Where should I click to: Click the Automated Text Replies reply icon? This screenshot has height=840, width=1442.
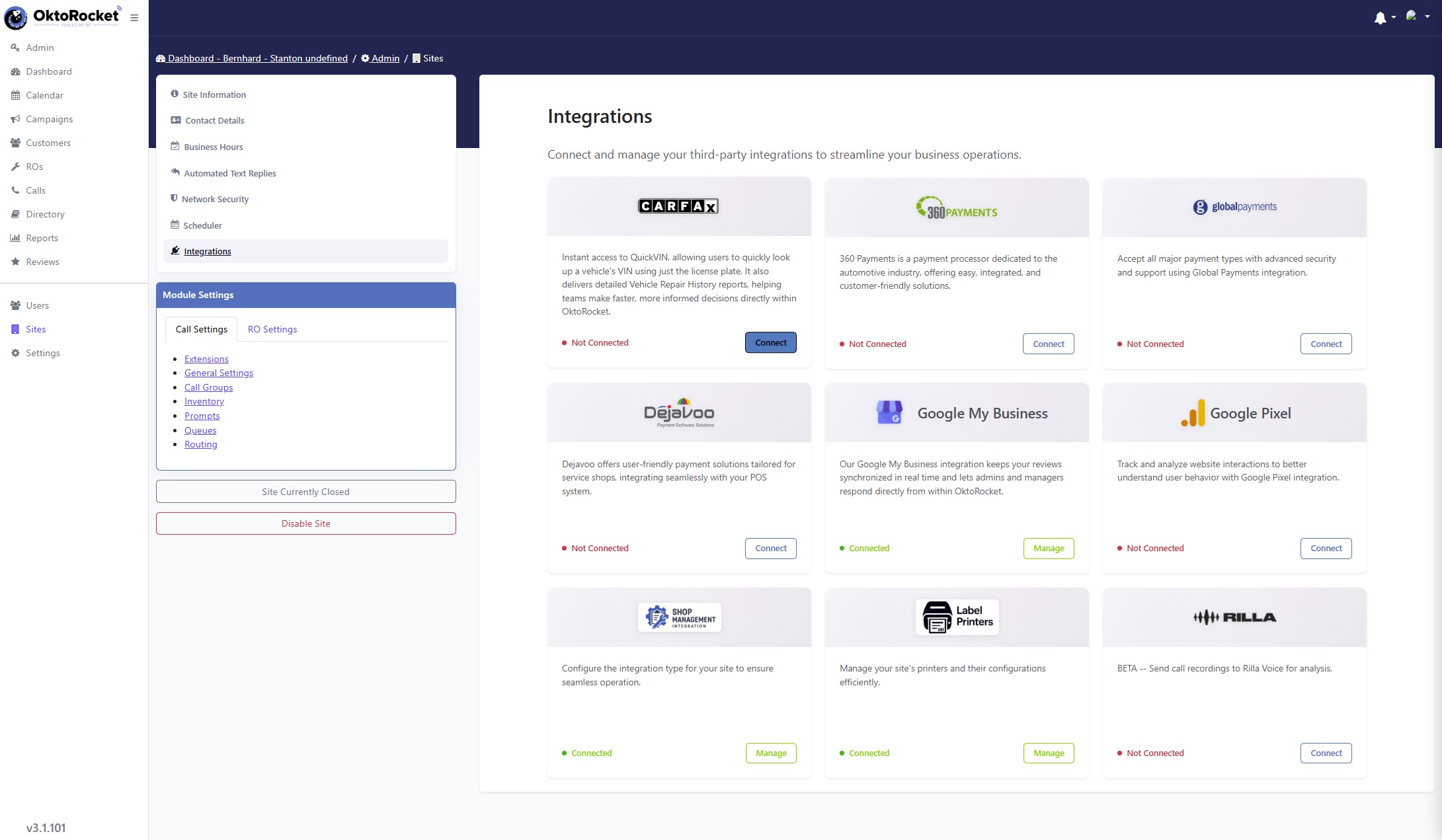click(x=175, y=172)
